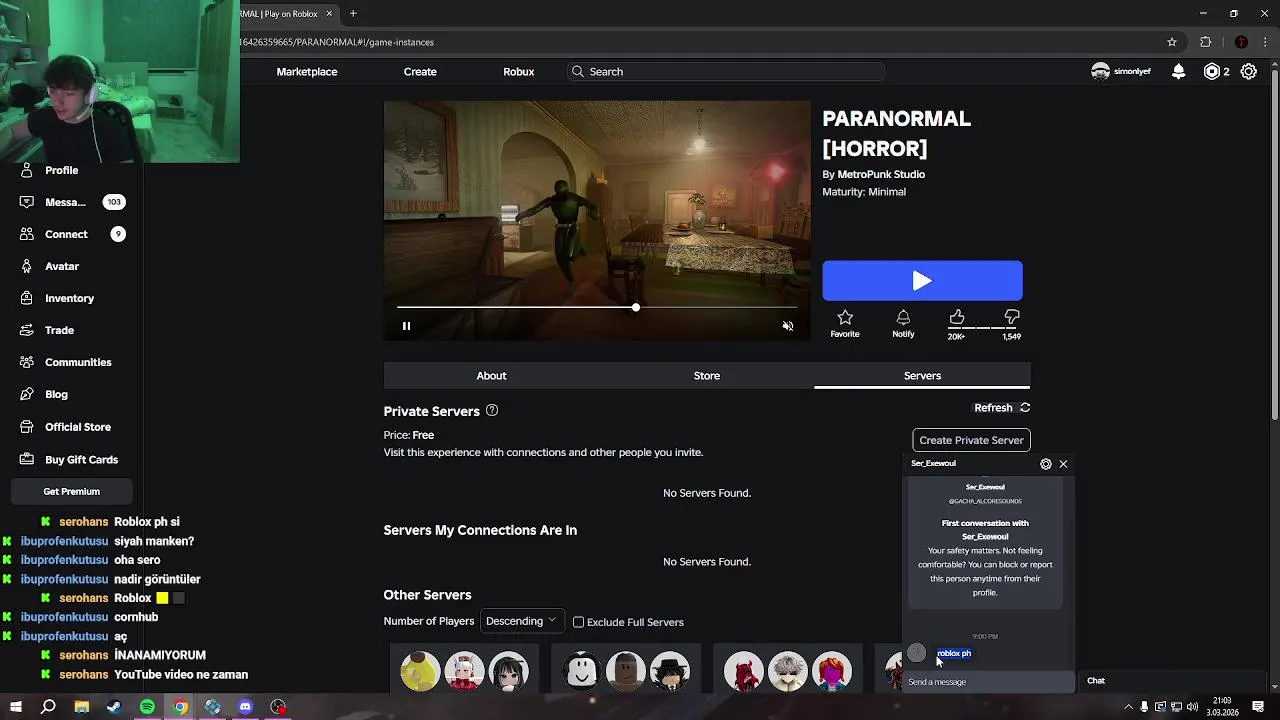Click the blue Play button
Screen dimensions: 1280x720
pyautogui.click(x=922, y=281)
